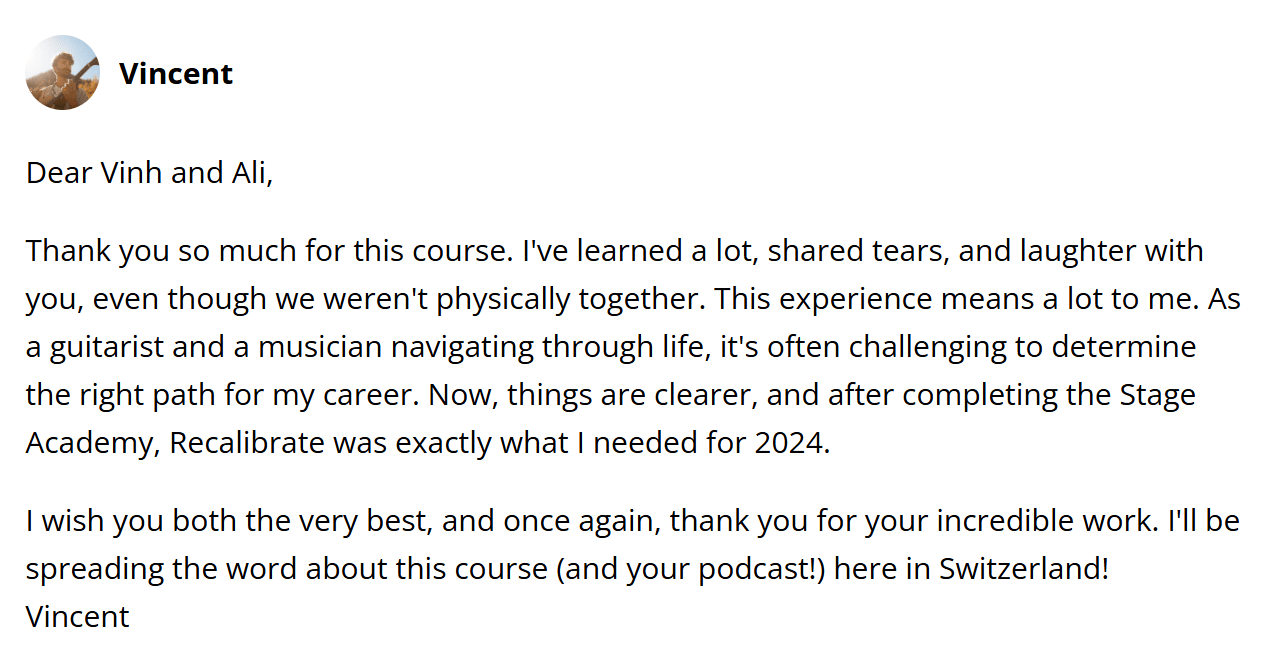Click Vincent's circular profile avatar
Viewport: 1274px width, 662px height.
coord(62,73)
